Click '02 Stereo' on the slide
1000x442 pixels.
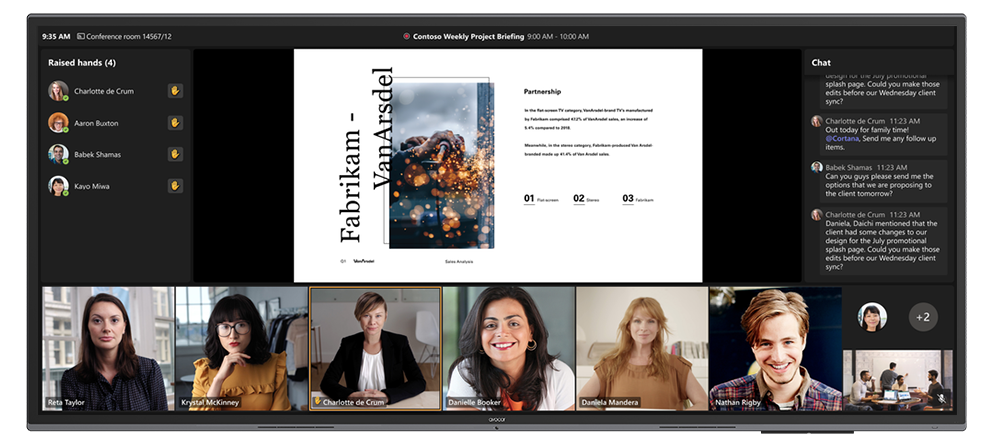586,199
